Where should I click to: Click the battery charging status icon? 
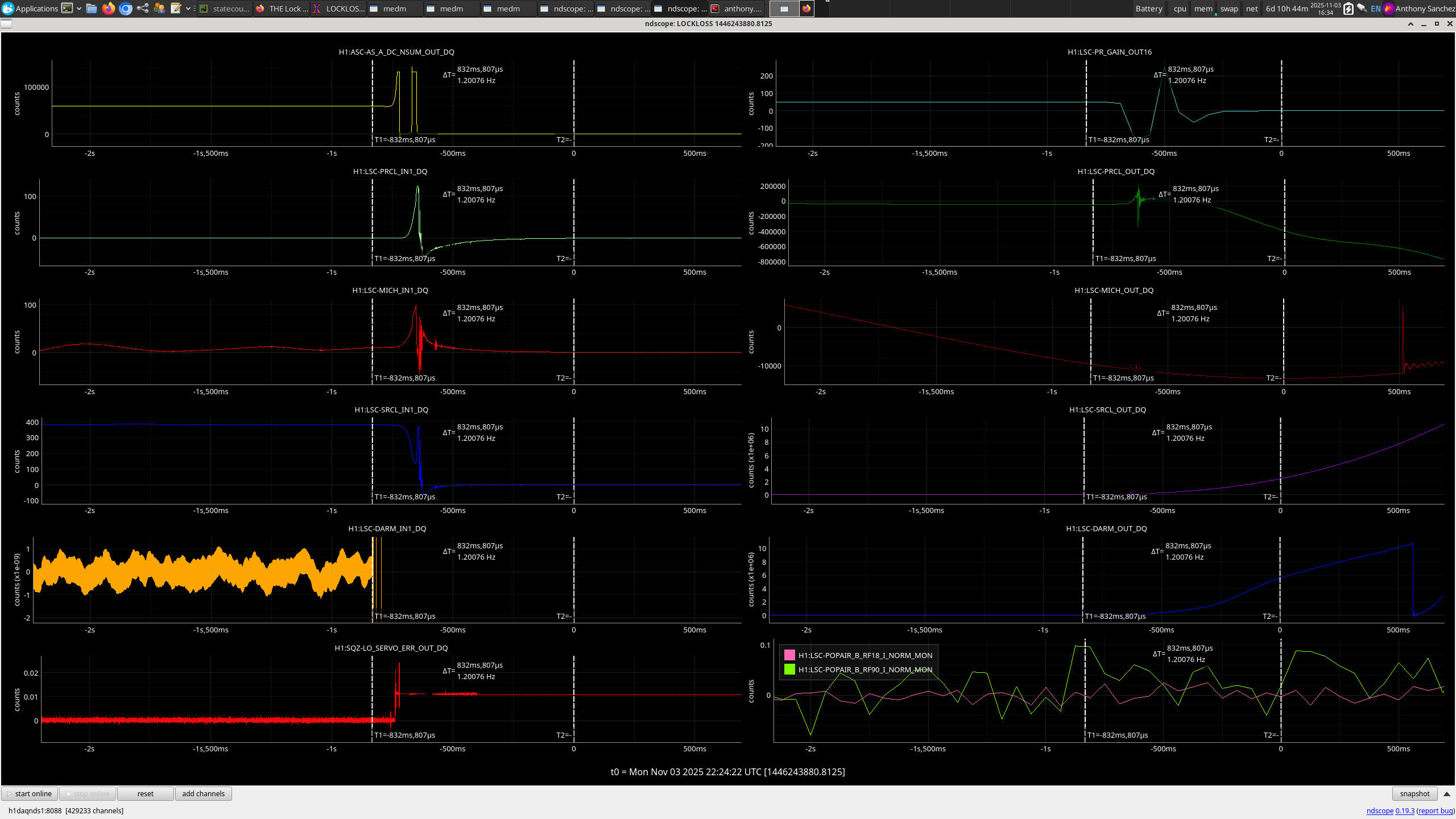[x=1348, y=9]
